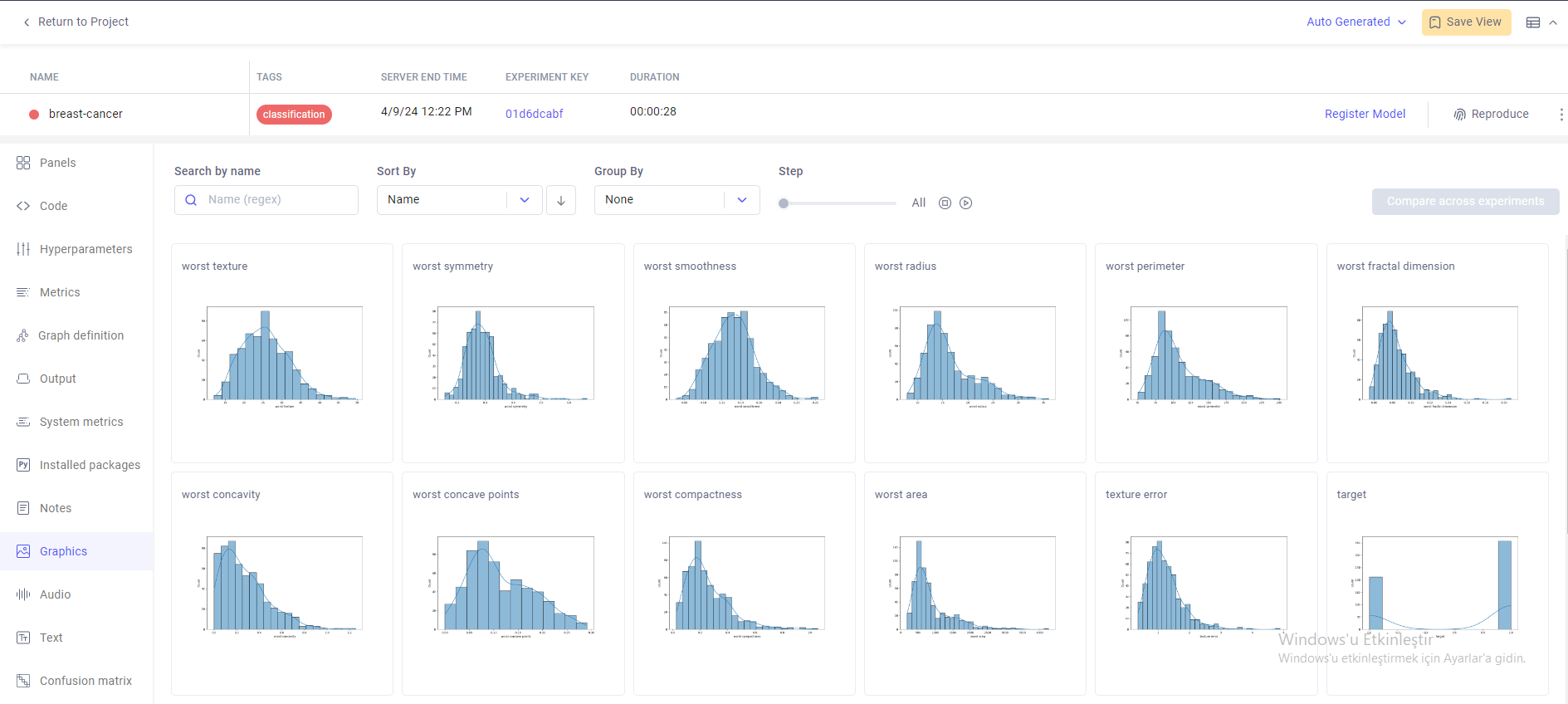Click the Notes icon in sidebar
This screenshot has width=1568, height=704.
23,508
